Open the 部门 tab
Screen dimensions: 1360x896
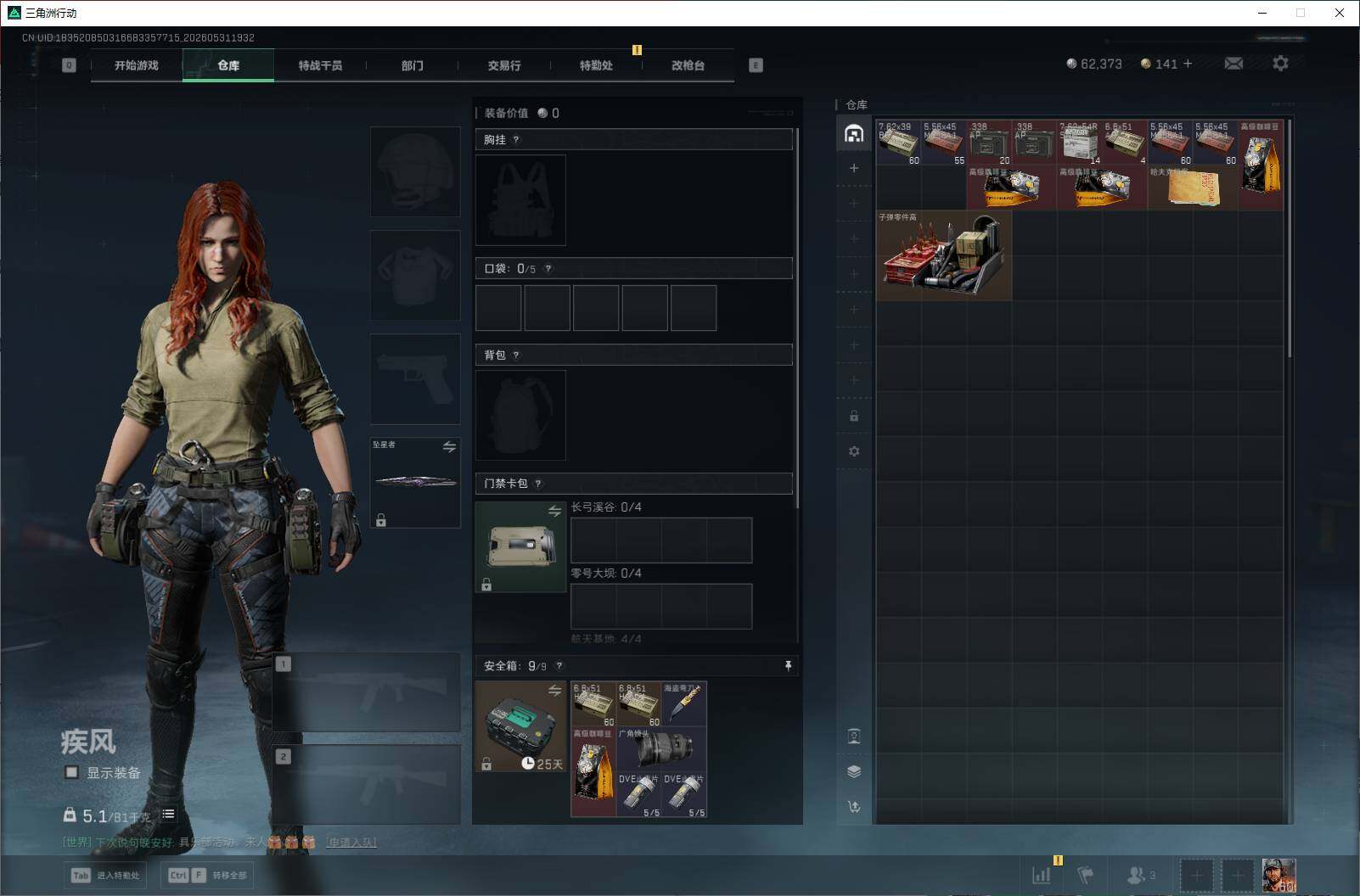pyautogui.click(x=413, y=65)
